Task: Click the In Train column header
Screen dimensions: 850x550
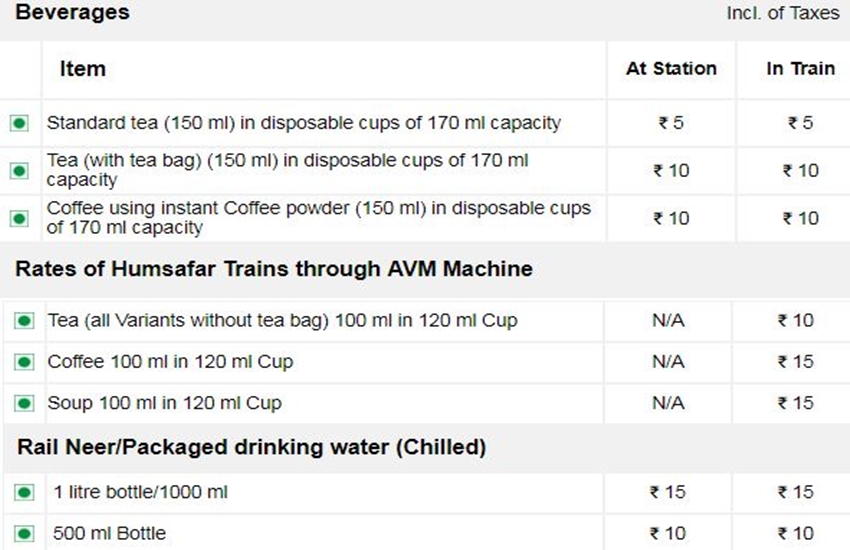Action: coord(800,69)
